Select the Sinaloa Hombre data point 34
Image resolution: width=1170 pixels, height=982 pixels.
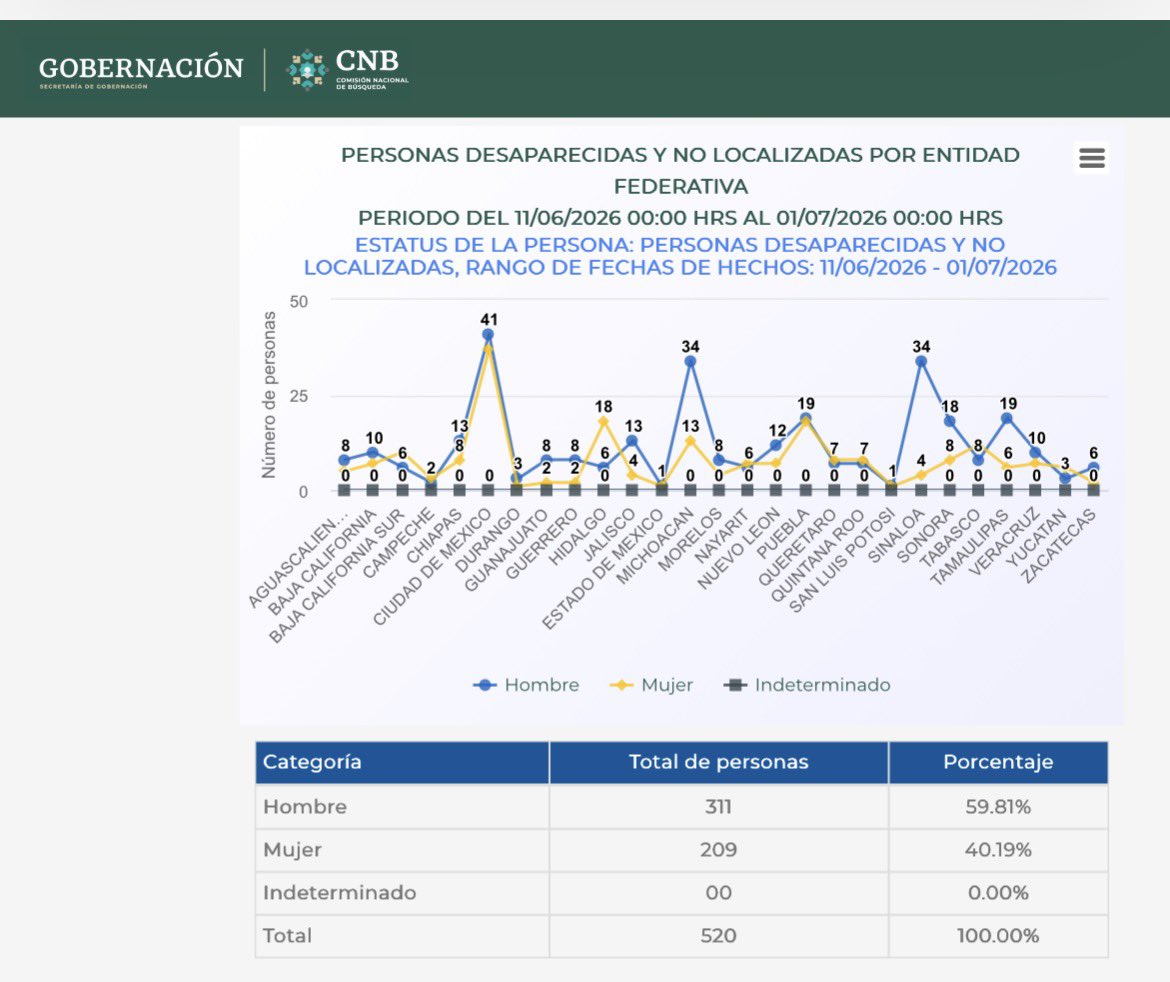pos(921,361)
